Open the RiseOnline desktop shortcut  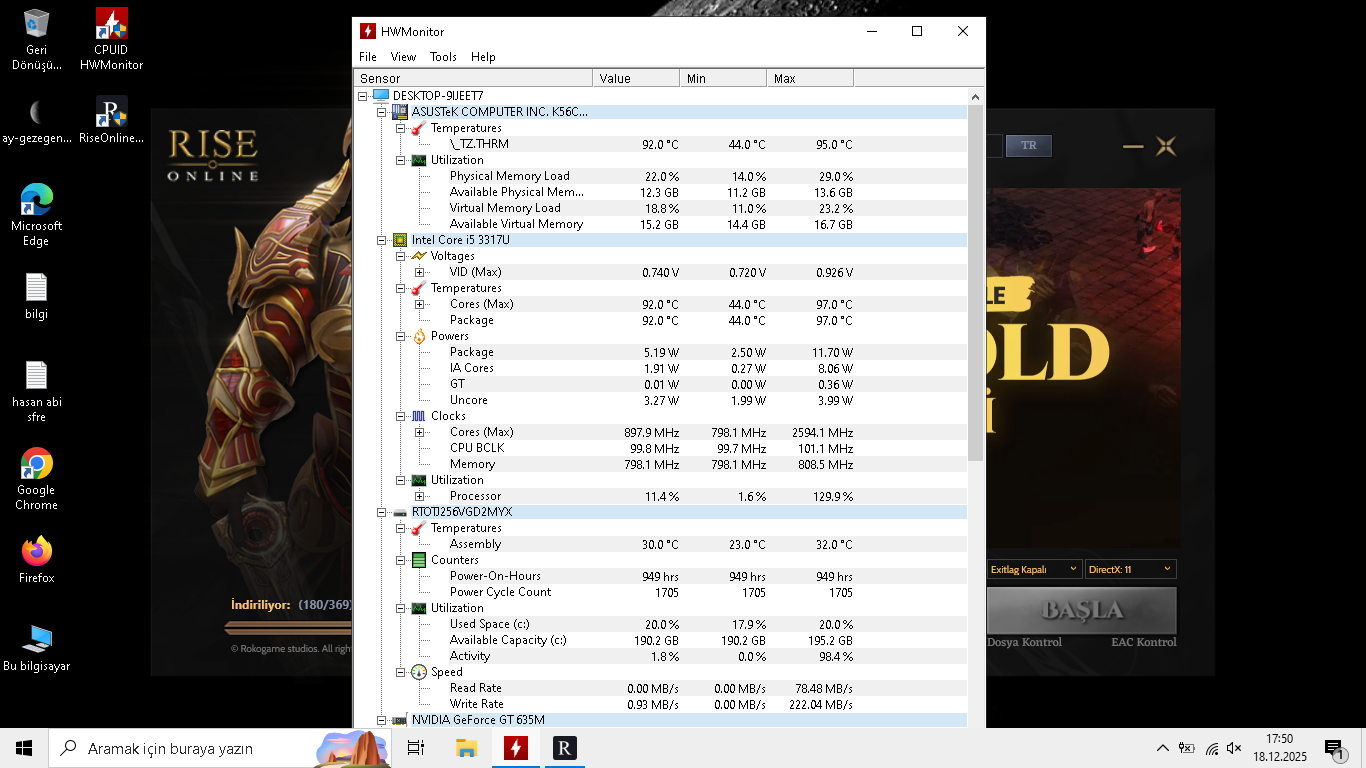coord(111,122)
